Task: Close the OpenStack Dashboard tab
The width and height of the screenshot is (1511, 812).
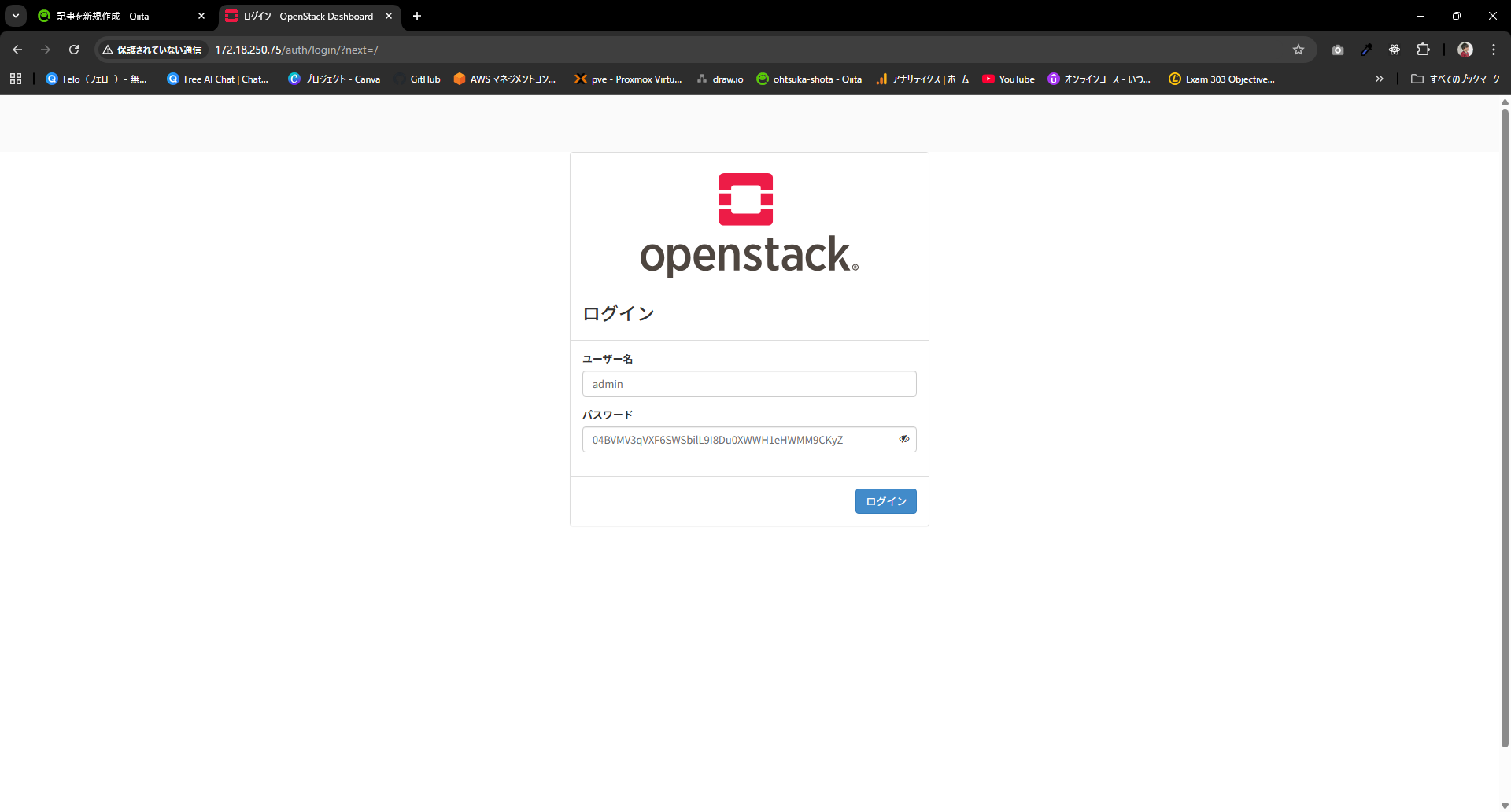Action: [389, 16]
